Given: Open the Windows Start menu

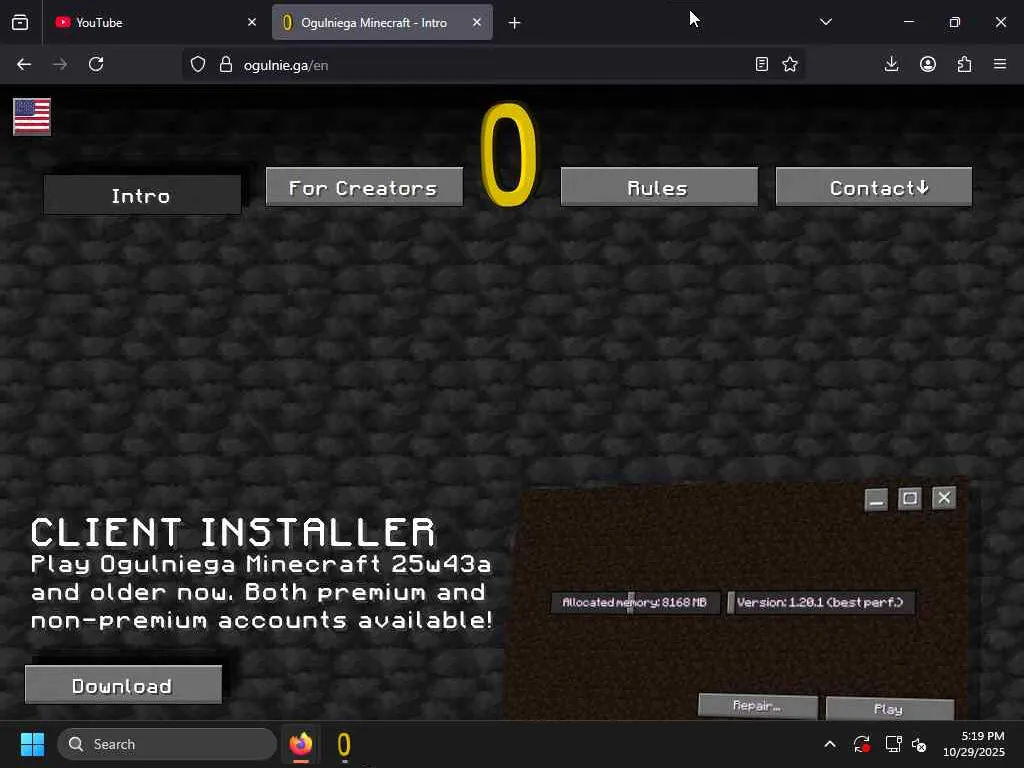Looking at the screenshot, I should click(32, 744).
